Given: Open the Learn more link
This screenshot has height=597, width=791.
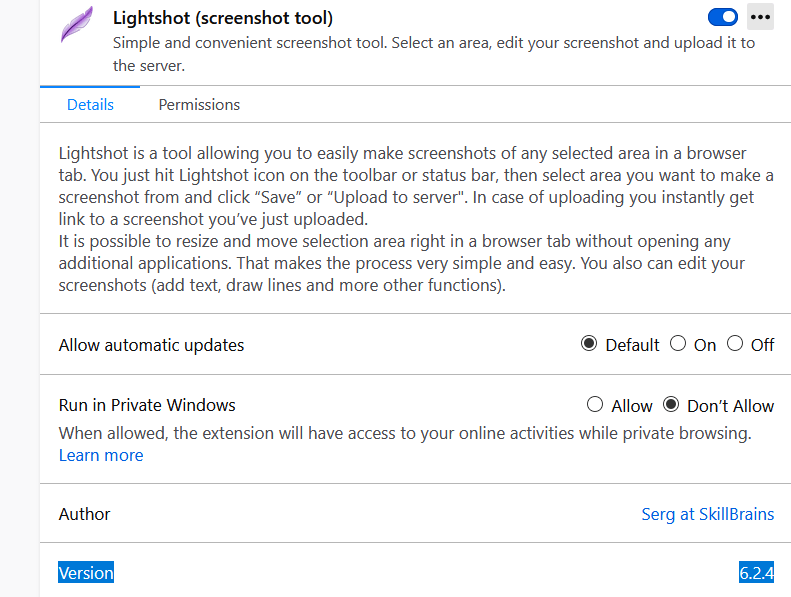Looking at the screenshot, I should [x=101, y=455].
